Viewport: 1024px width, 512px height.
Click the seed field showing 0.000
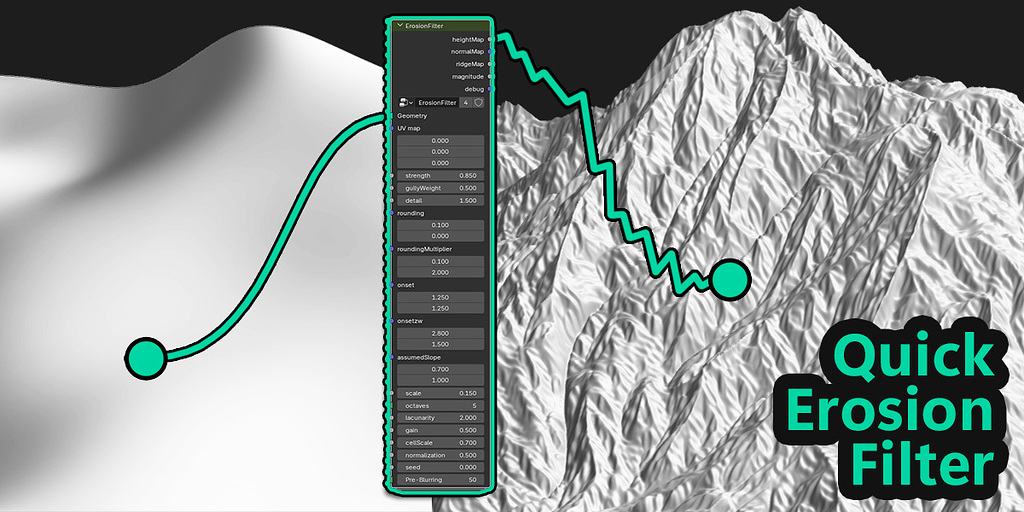click(441, 468)
